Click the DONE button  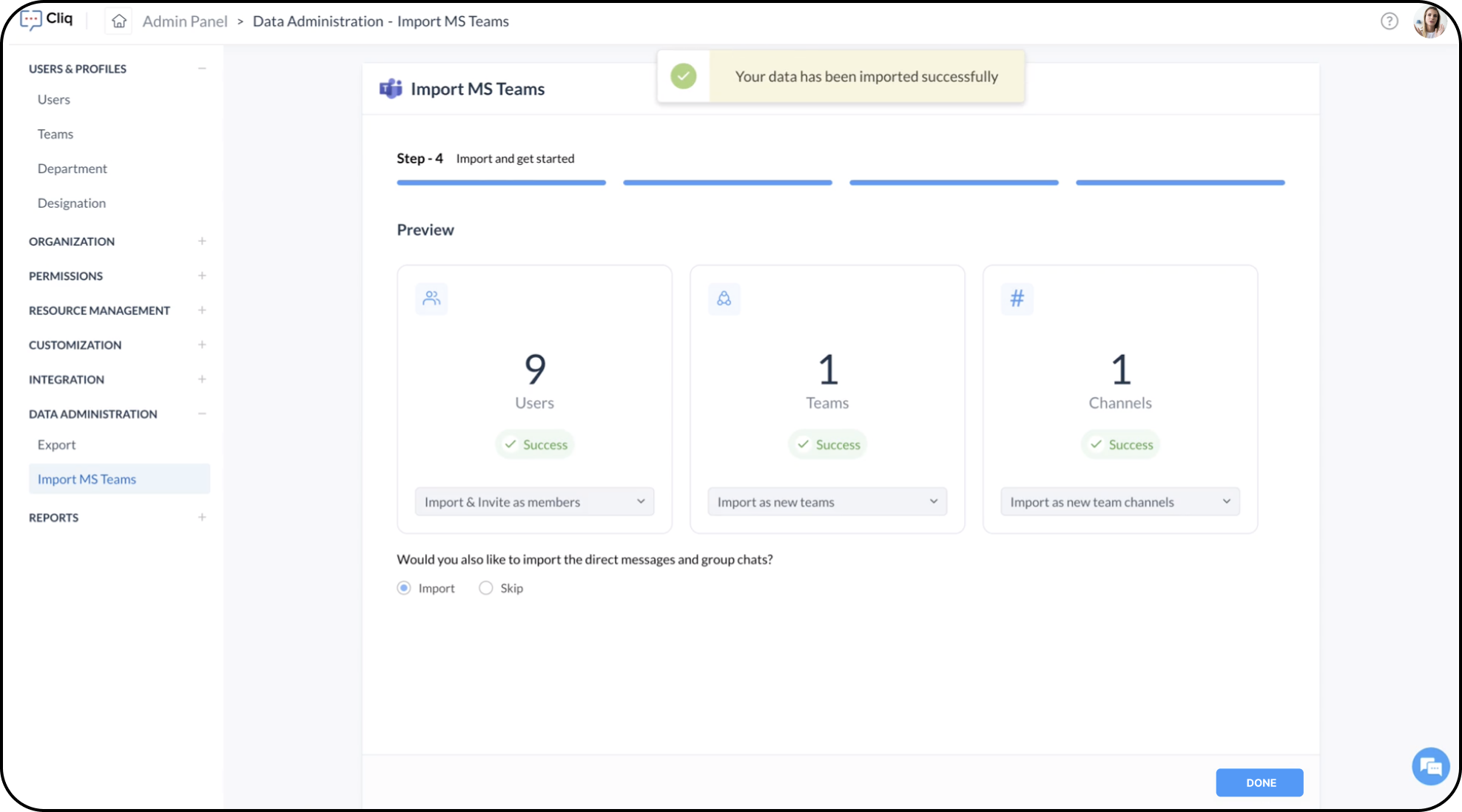1259,782
